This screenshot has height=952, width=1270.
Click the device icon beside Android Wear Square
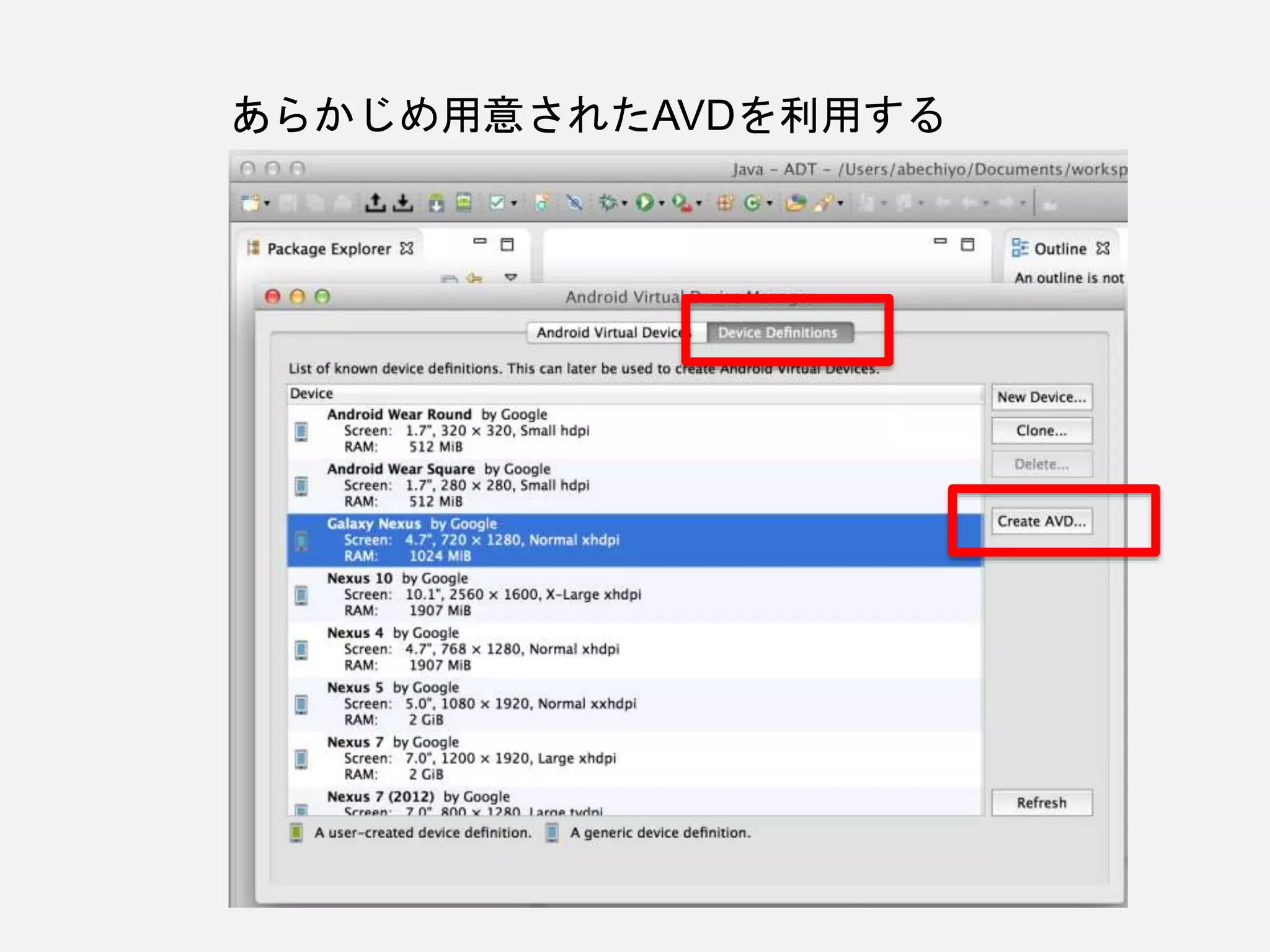[301, 487]
